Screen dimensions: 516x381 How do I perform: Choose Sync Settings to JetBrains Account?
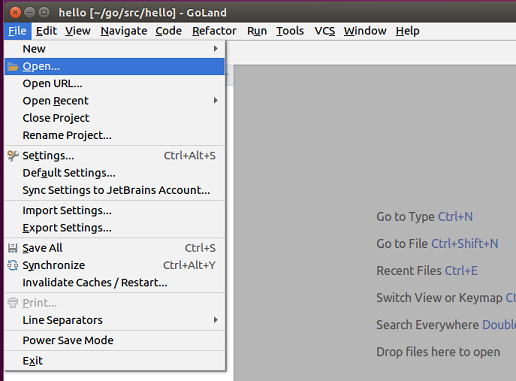[115, 190]
